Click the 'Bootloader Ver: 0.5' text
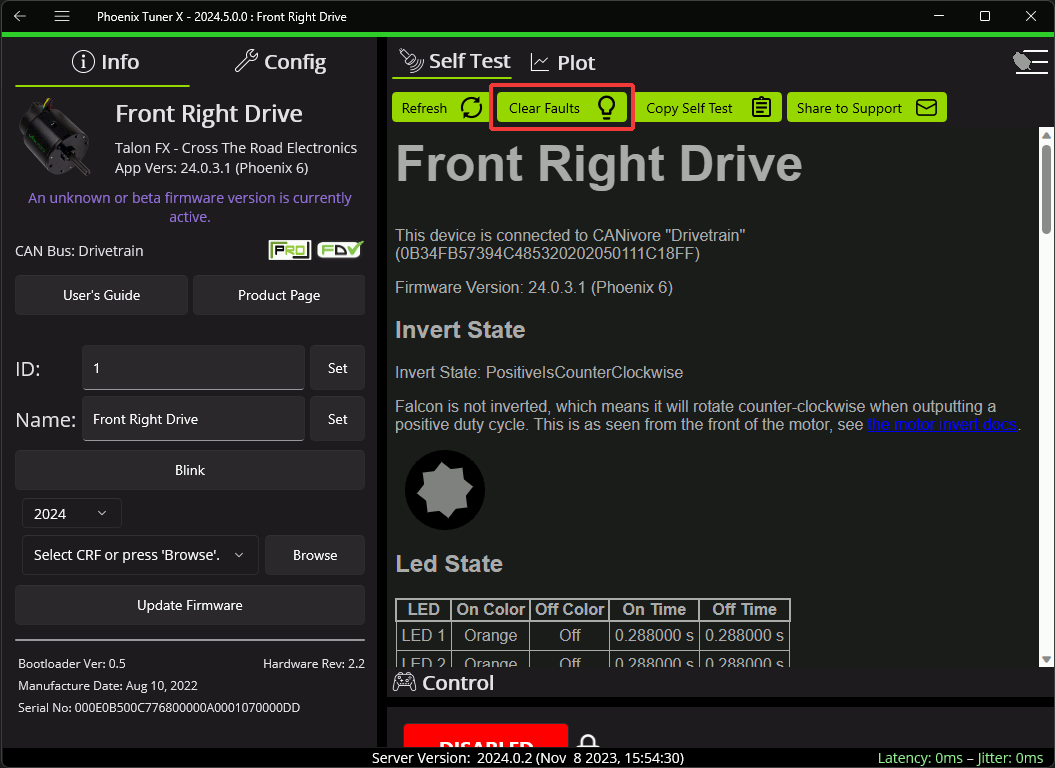The image size is (1055, 768). 72,664
